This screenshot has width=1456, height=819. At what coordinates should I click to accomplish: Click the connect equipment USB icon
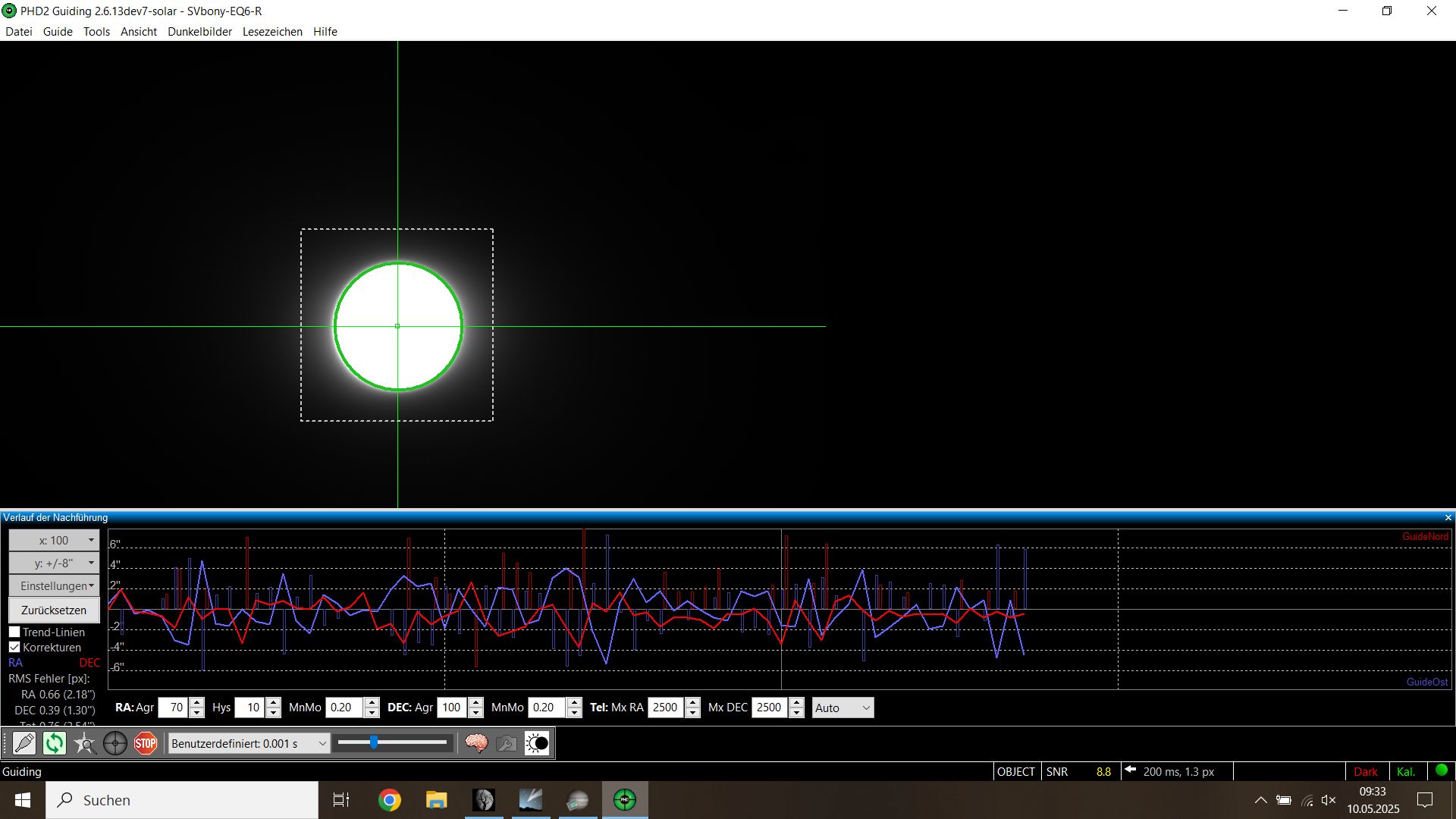pyautogui.click(x=24, y=743)
